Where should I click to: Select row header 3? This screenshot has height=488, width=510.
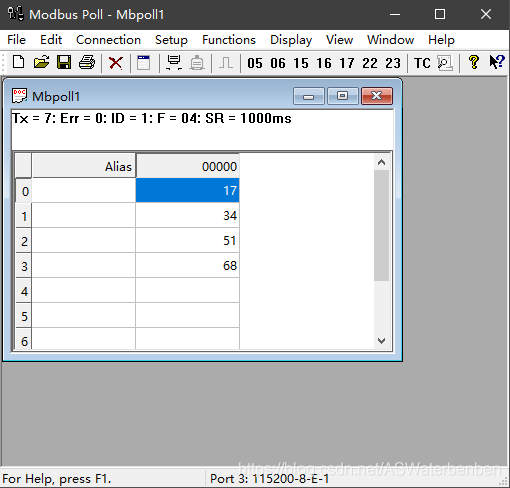[x=24, y=266]
